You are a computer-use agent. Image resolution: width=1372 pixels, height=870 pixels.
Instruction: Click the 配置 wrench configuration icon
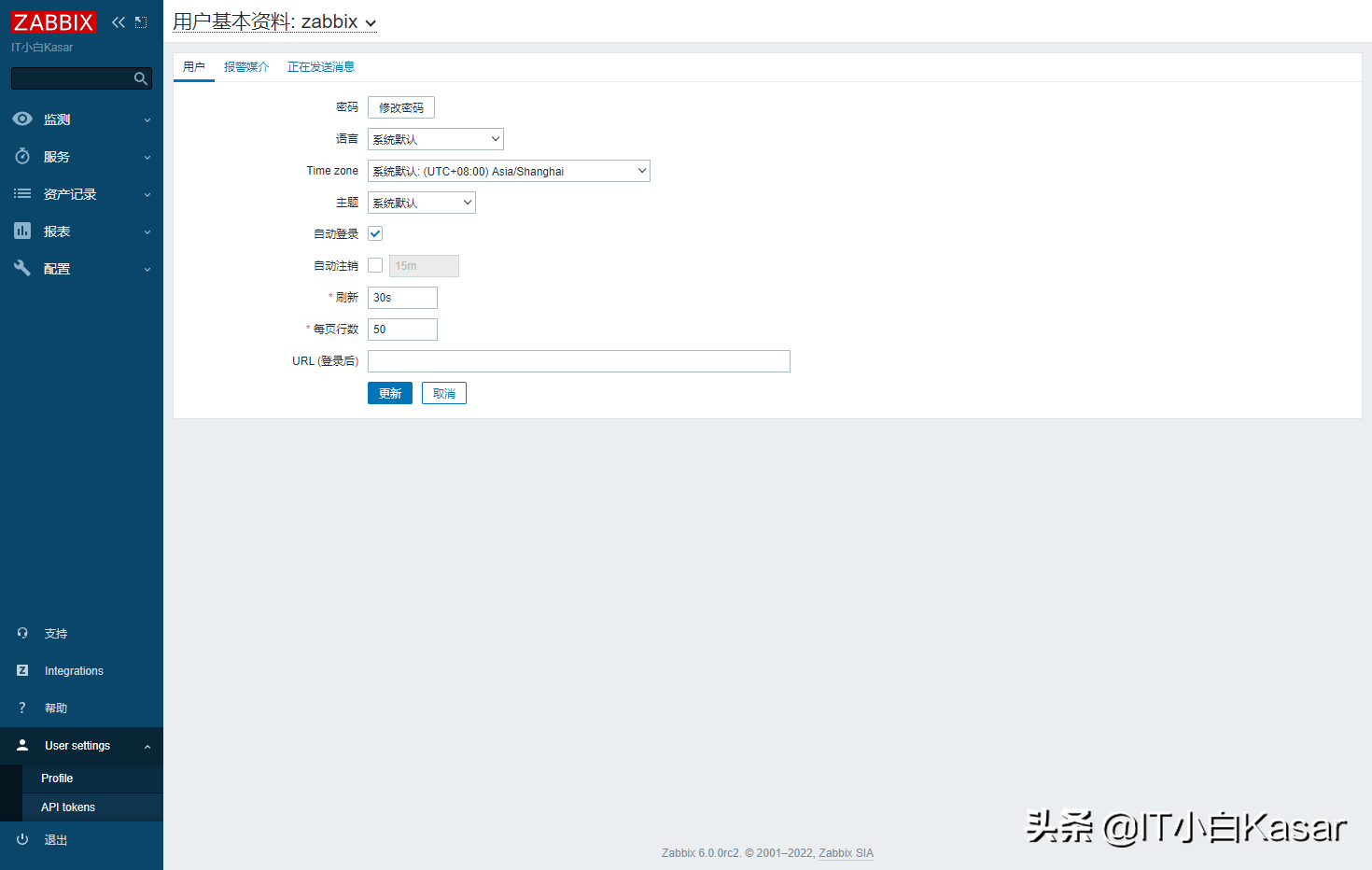point(22,269)
